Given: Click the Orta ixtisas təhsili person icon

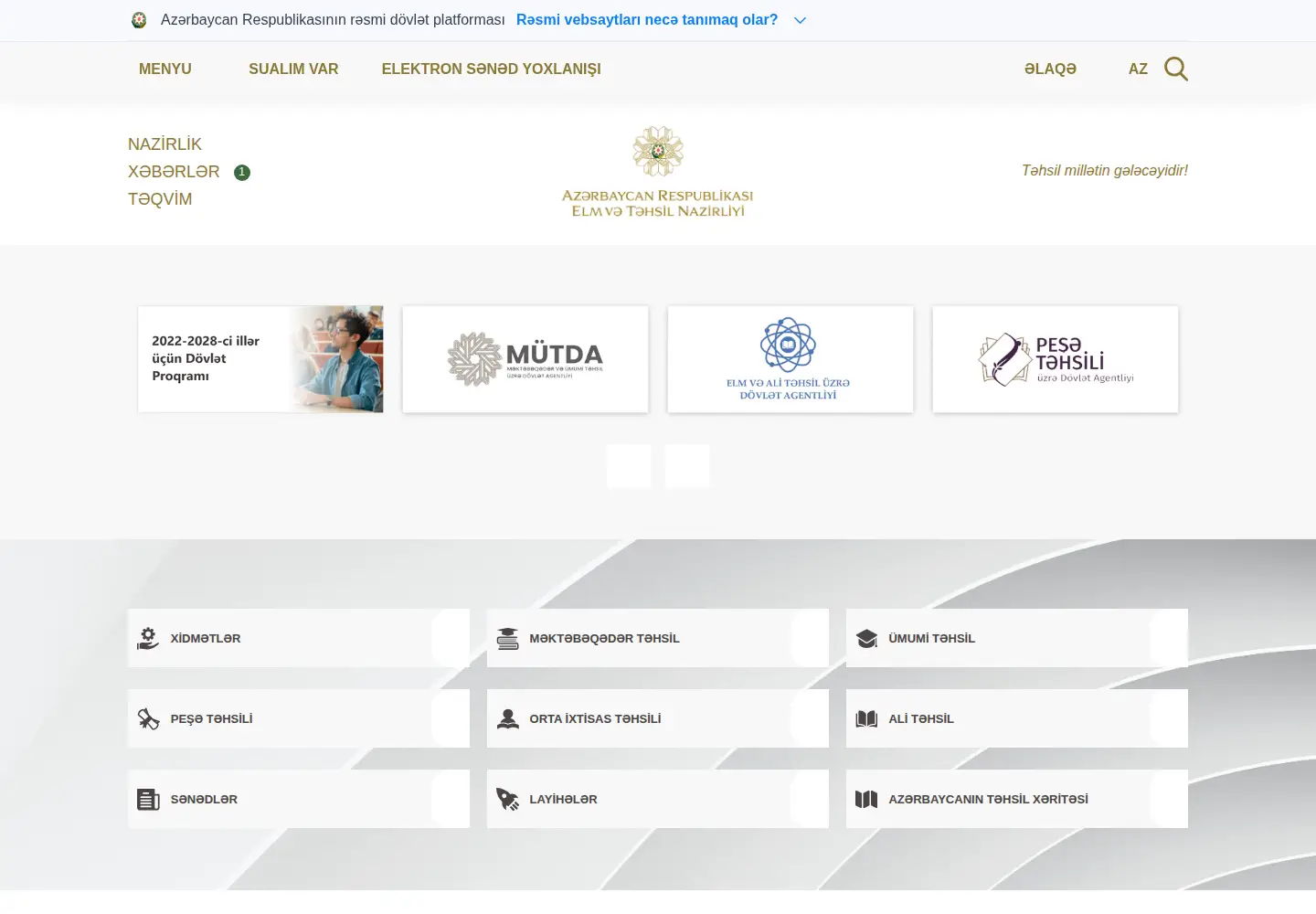Looking at the screenshot, I should [507, 718].
